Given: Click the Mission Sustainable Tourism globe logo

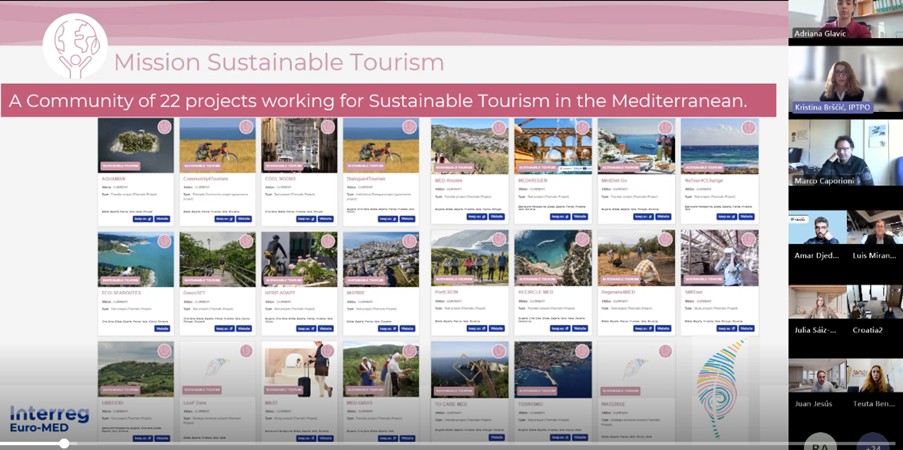Looking at the screenshot, I should click(x=76, y=46).
